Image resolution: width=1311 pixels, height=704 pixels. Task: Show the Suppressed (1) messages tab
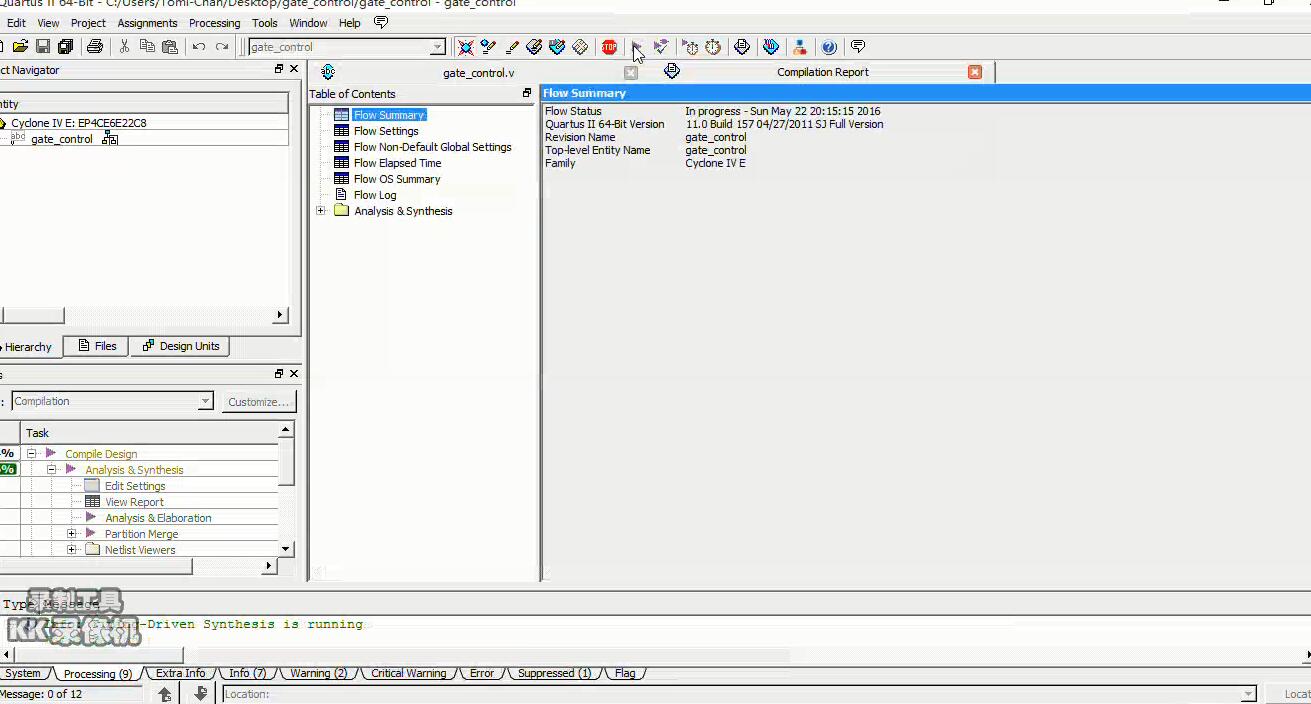coord(554,673)
